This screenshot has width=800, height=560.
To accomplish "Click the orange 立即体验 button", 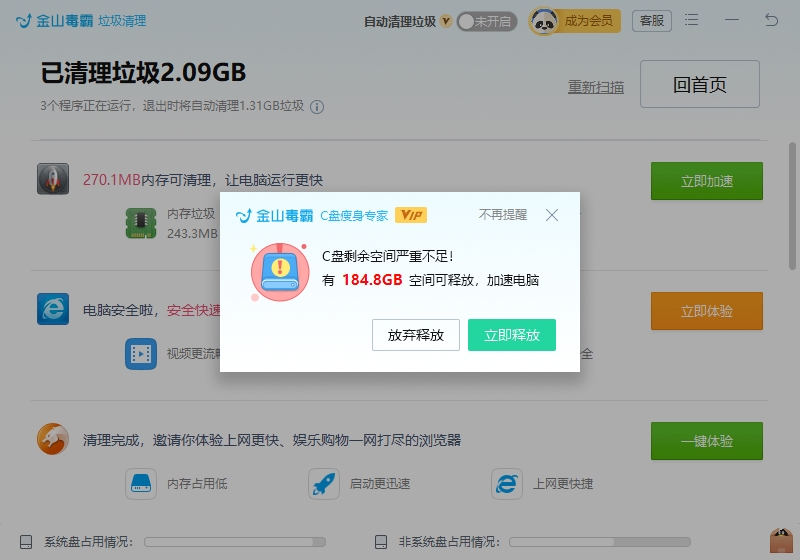I will pos(707,311).
